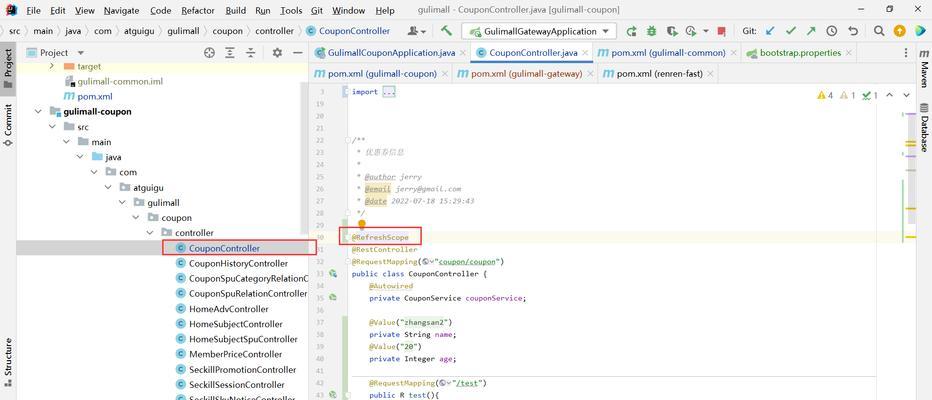Viewport: 932px width, 400px height.
Task: Click gutter icon beside couponService field
Action: point(333,297)
